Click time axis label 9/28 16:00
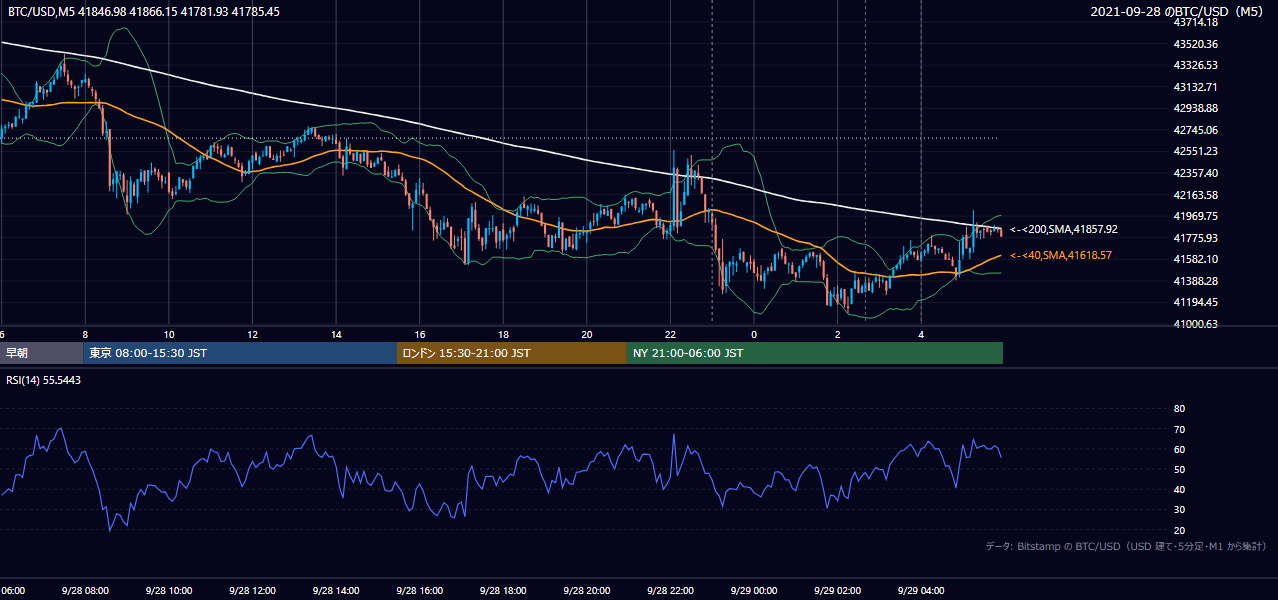Viewport: 1278px width, 600px height. click(x=419, y=590)
